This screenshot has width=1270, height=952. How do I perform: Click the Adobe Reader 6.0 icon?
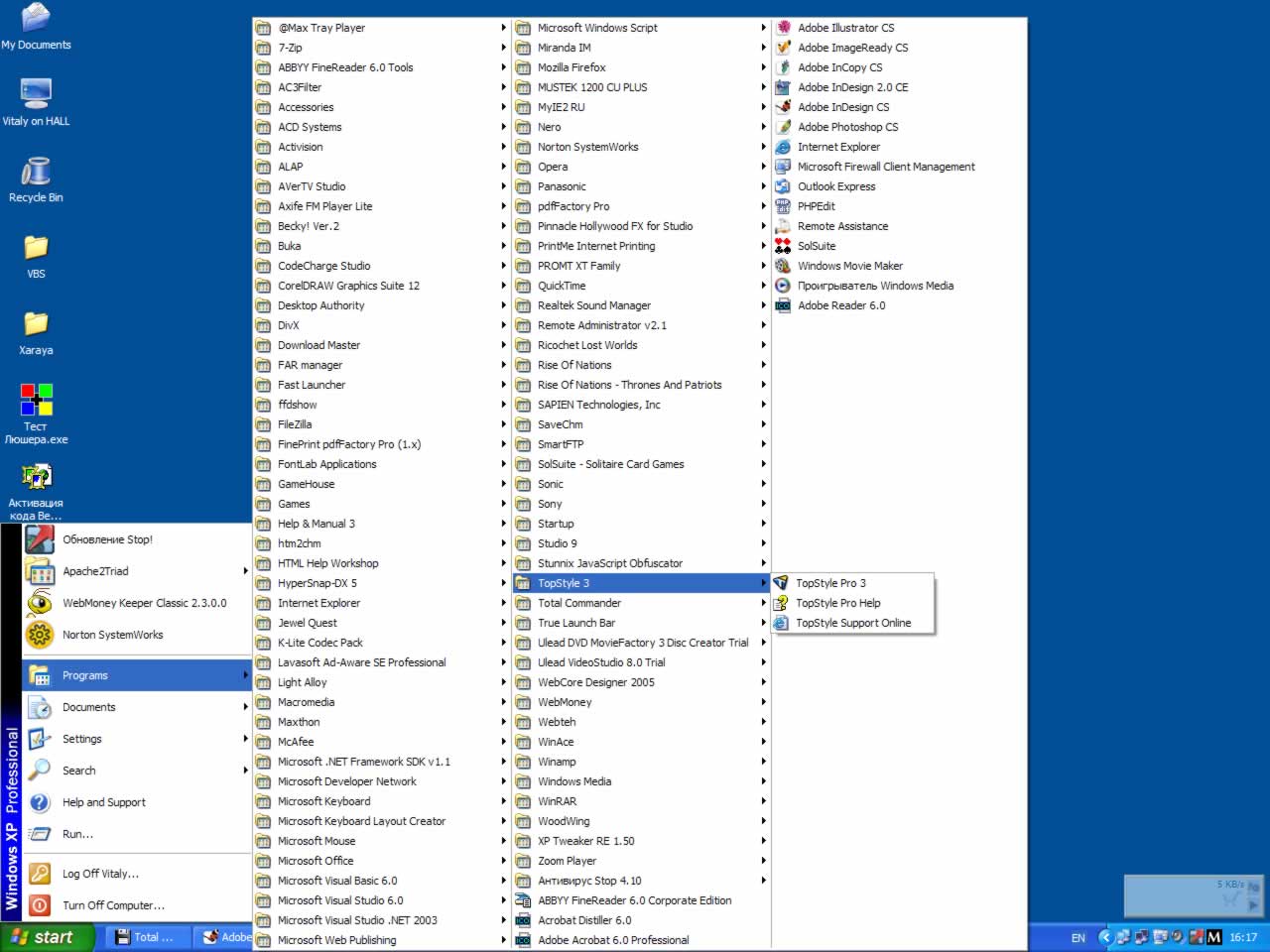pyautogui.click(x=783, y=305)
